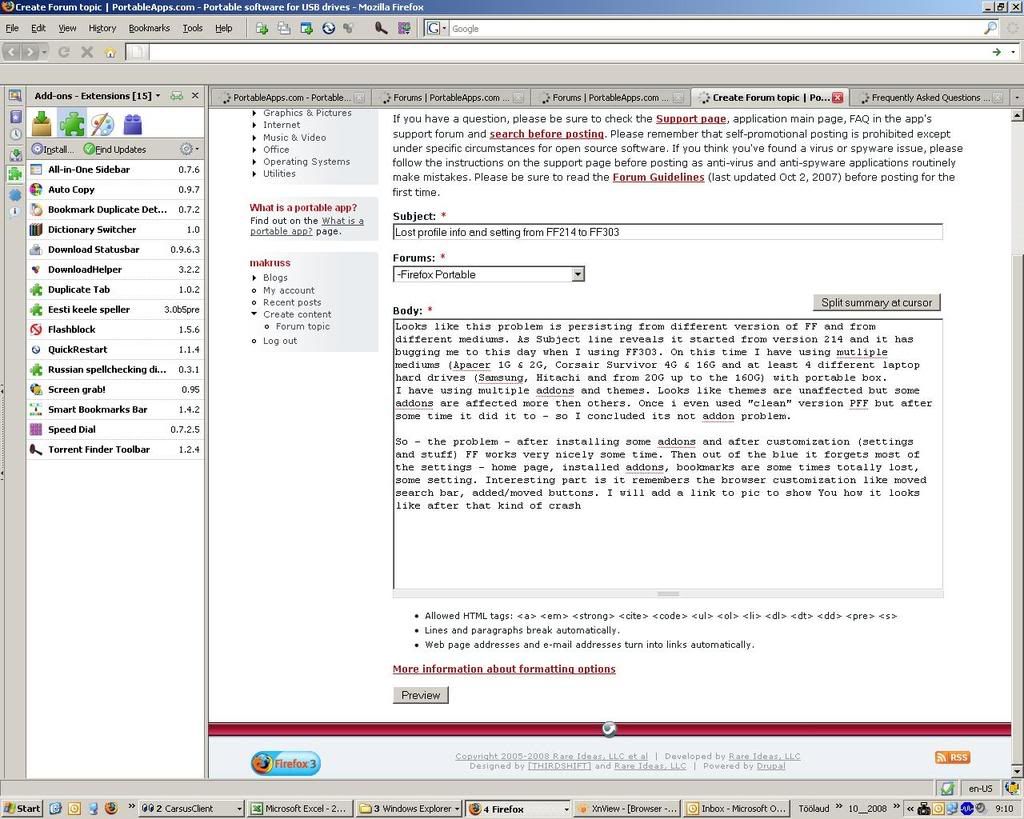
Task: Open downloads panel in sidebar strip
Action: point(15,155)
